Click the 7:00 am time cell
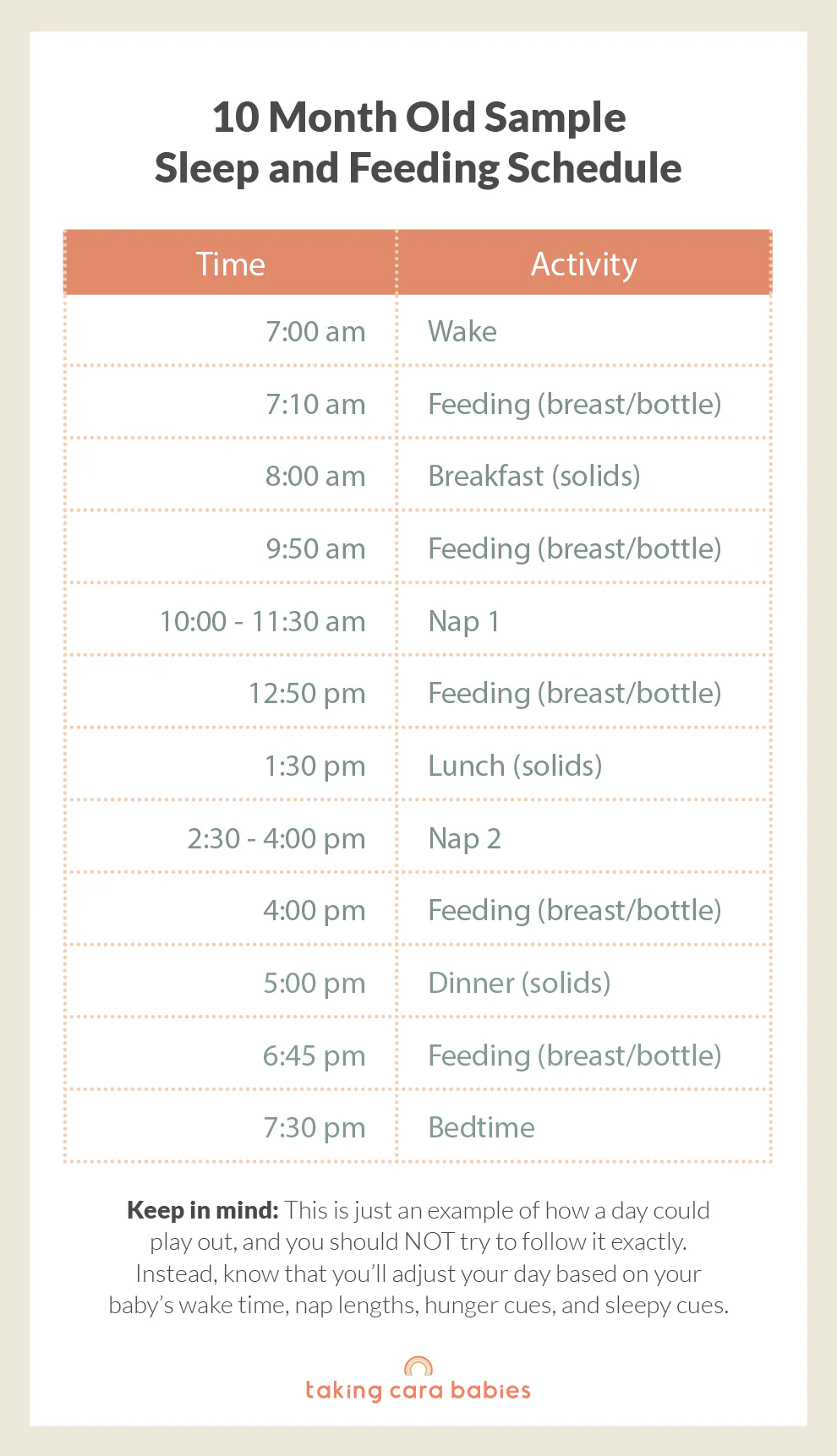837x1456 pixels. click(x=315, y=331)
